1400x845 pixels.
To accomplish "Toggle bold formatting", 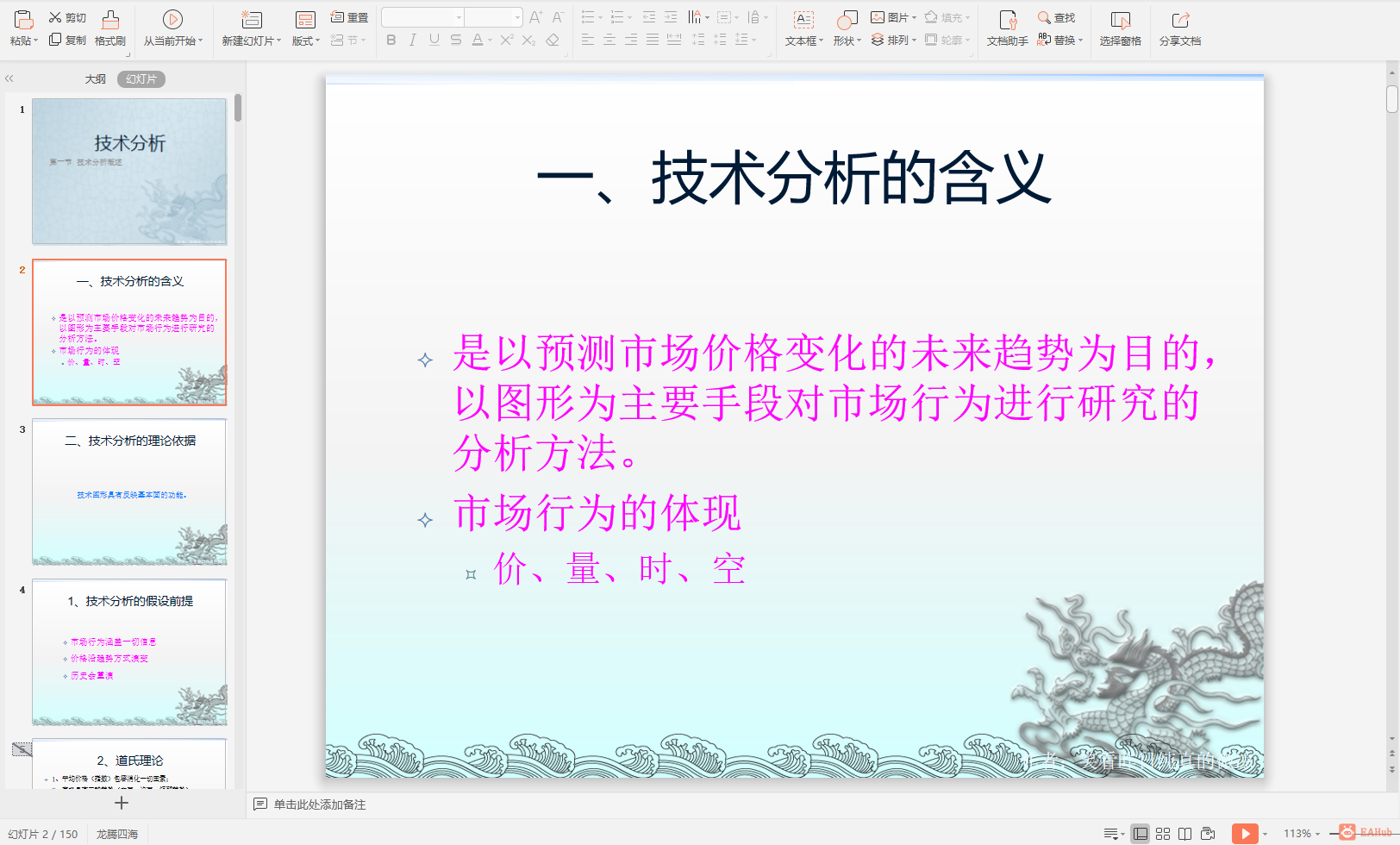I will tap(391, 40).
